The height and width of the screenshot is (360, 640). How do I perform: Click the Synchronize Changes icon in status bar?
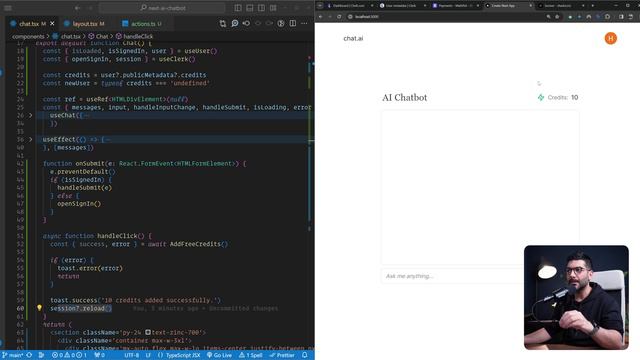click(29, 355)
